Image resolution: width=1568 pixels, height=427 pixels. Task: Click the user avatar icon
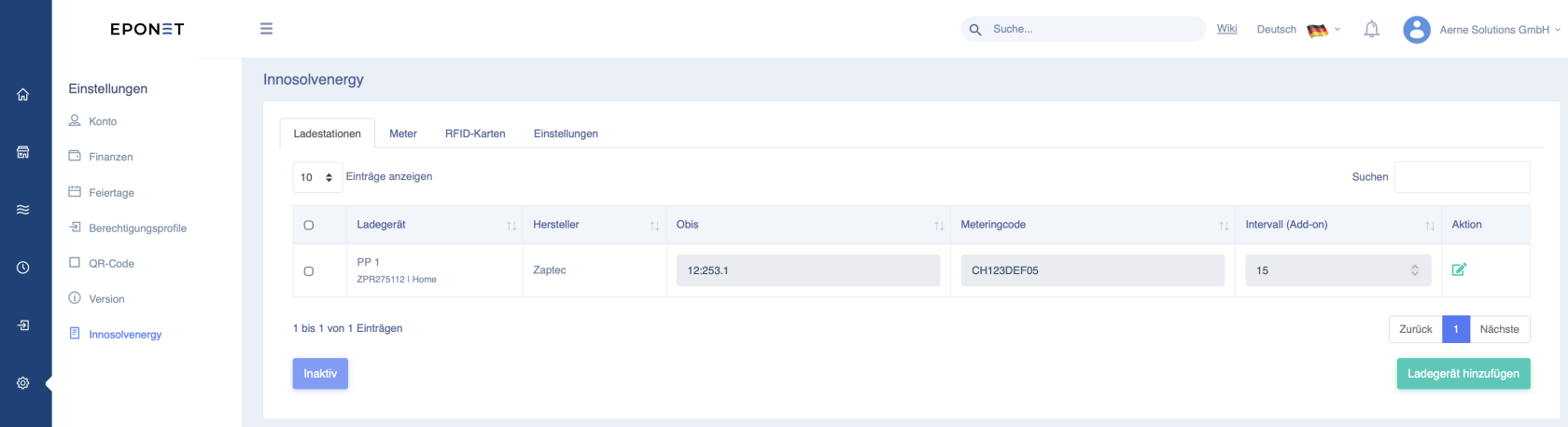(1416, 30)
